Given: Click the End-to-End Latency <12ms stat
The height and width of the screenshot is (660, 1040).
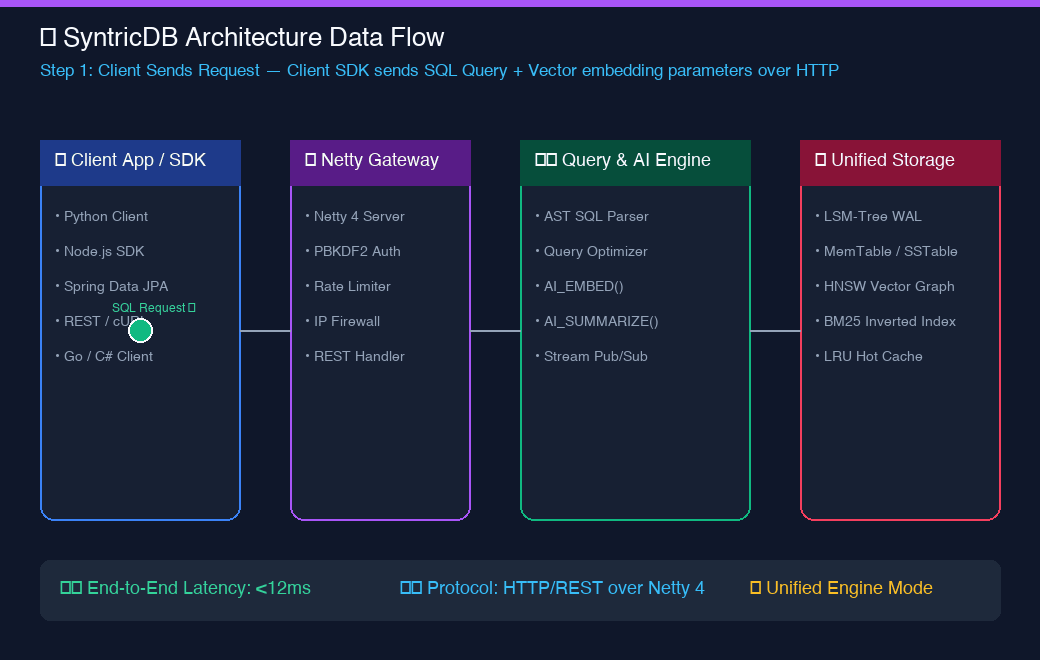Looking at the screenshot, I should click(186, 588).
